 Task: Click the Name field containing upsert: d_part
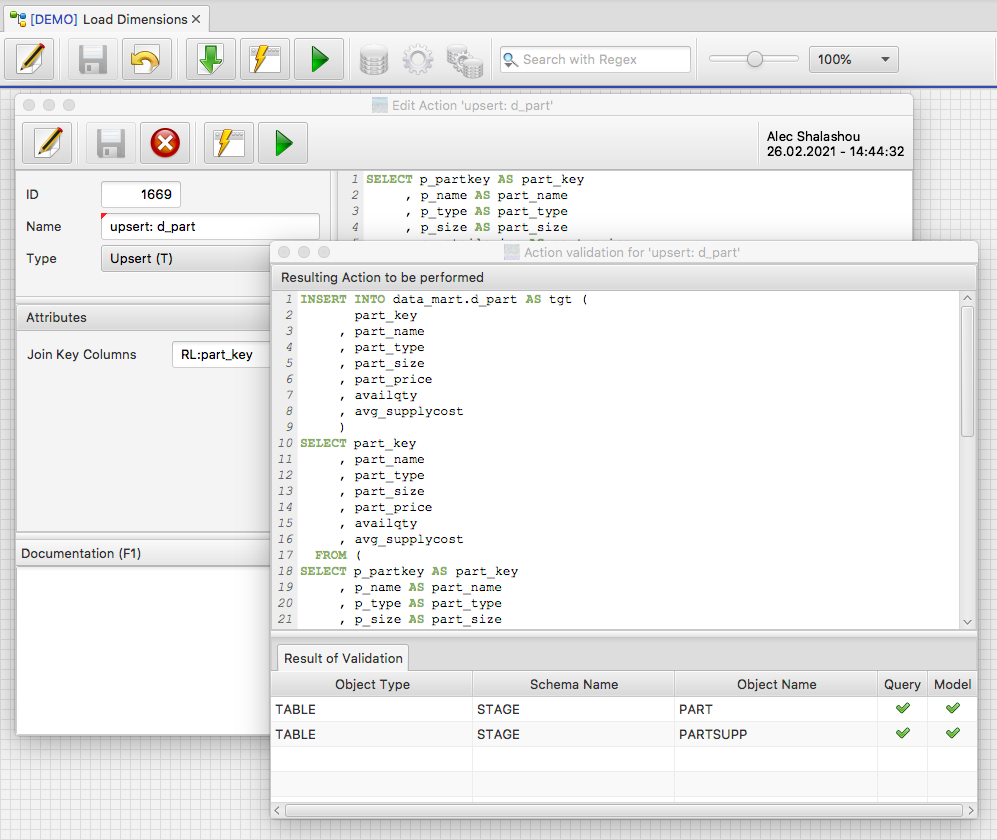point(210,227)
